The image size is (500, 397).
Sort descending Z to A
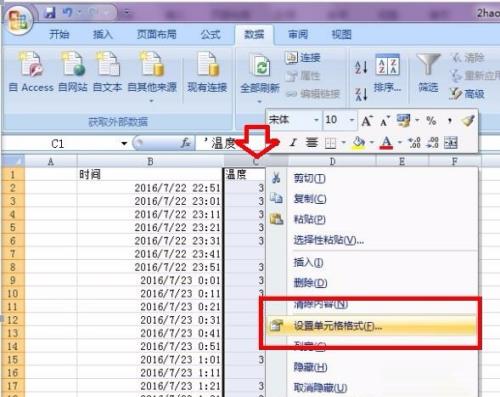[361, 94]
